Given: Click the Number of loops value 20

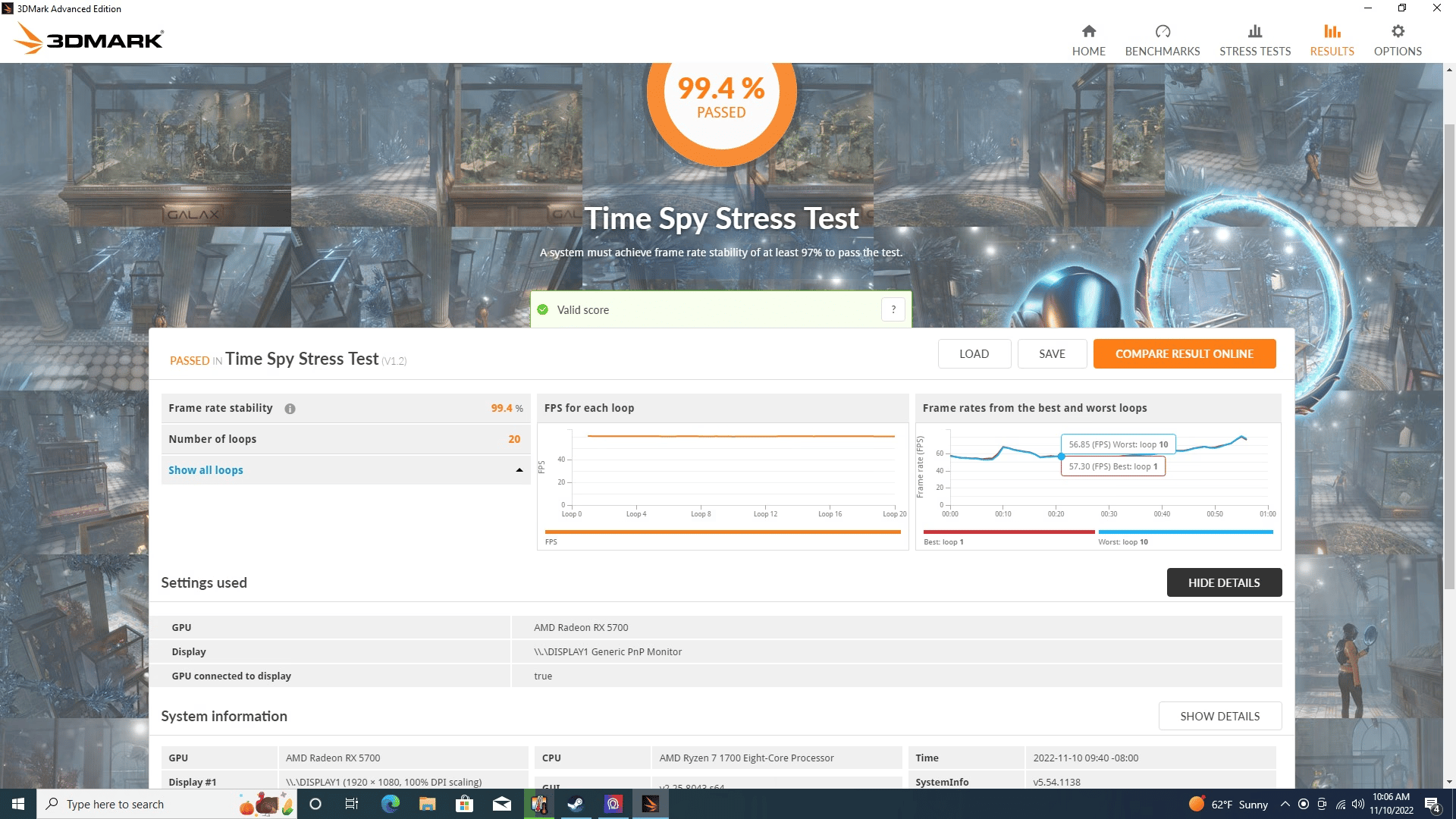Looking at the screenshot, I should (514, 439).
